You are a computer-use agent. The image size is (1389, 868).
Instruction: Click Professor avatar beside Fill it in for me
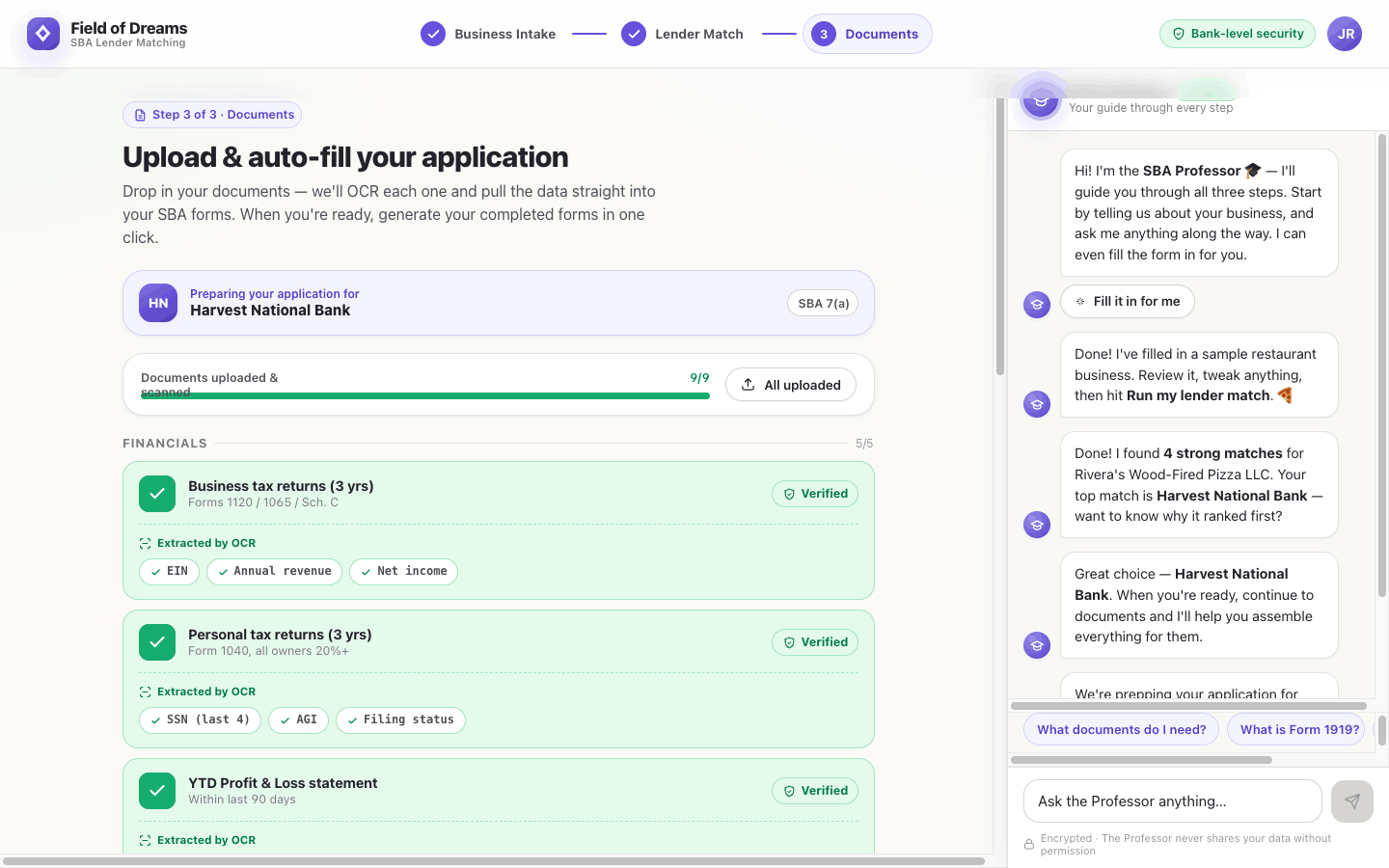pyautogui.click(x=1037, y=305)
